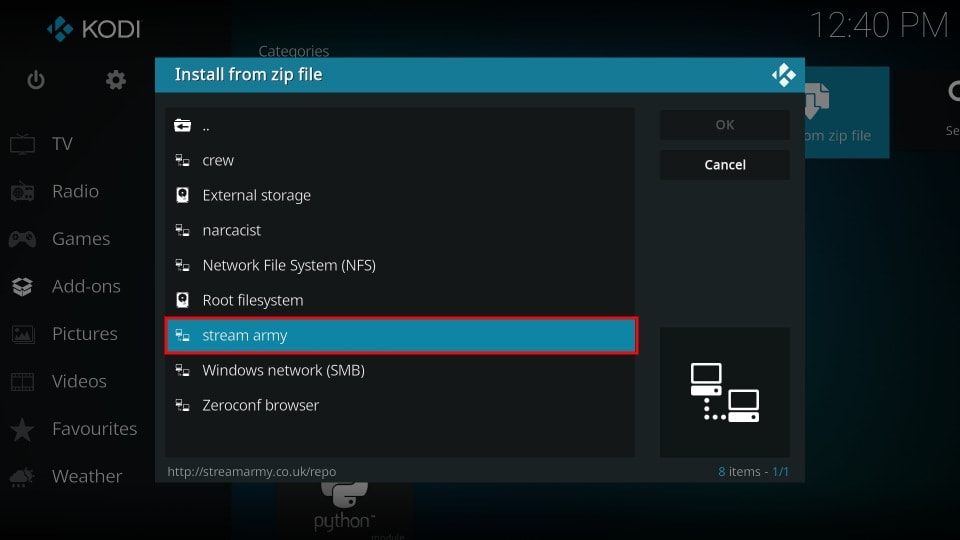Click drive icon beside Root filesystem
This screenshot has height=540, width=960.
[x=182, y=300]
